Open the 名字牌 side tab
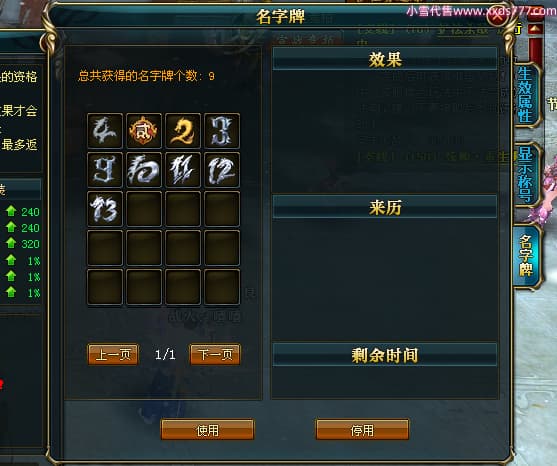The width and height of the screenshot is (557, 466). click(x=526, y=256)
